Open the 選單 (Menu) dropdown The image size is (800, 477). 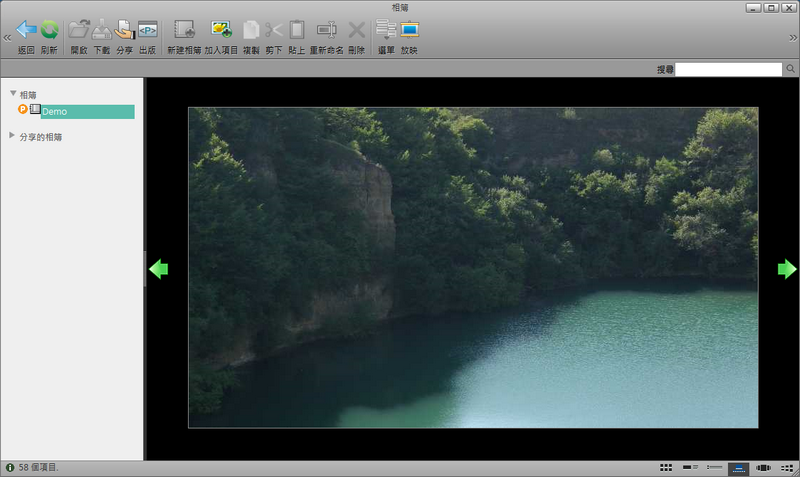pos(385,31)
